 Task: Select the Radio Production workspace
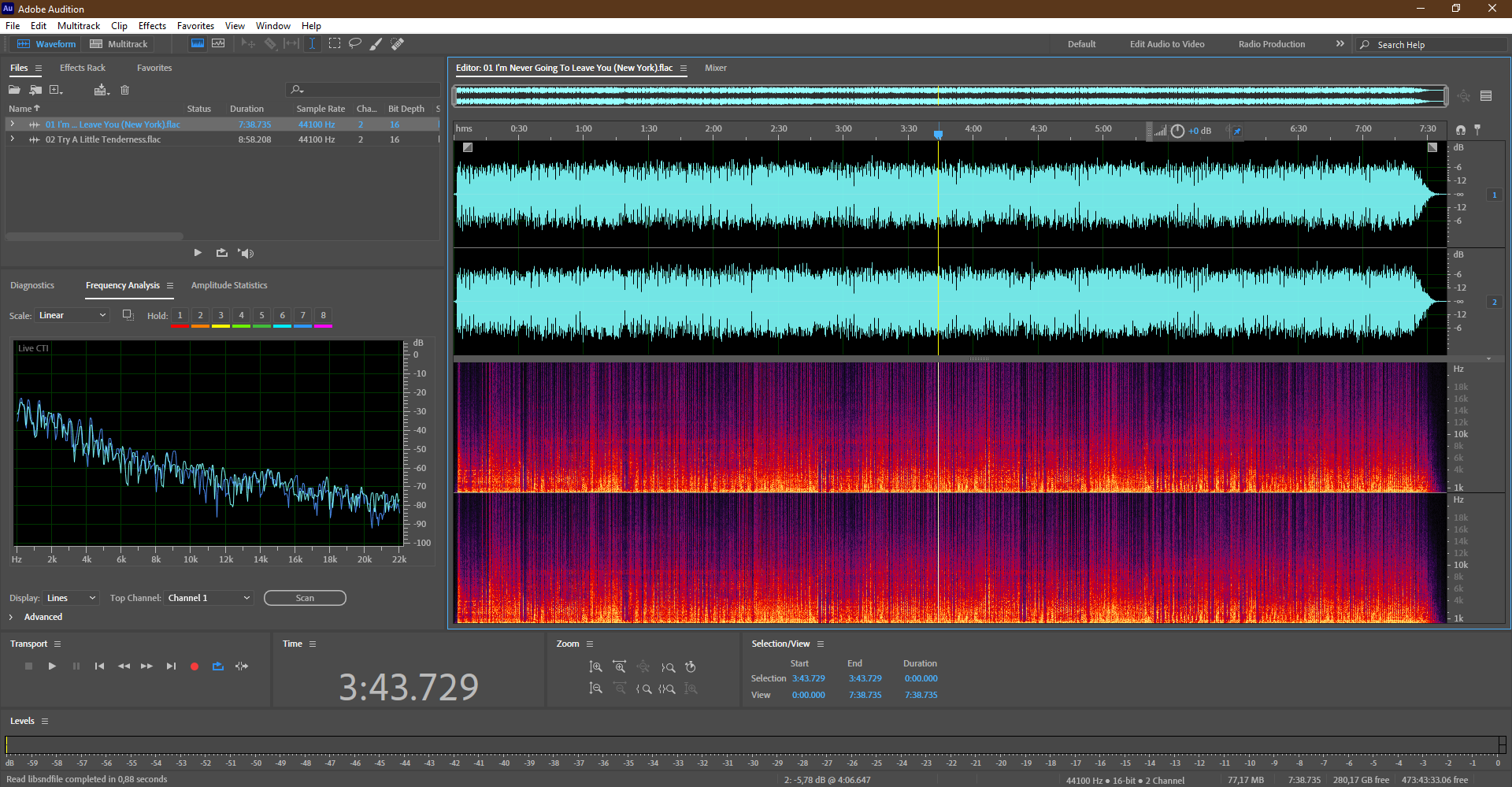coord(1271,44)
